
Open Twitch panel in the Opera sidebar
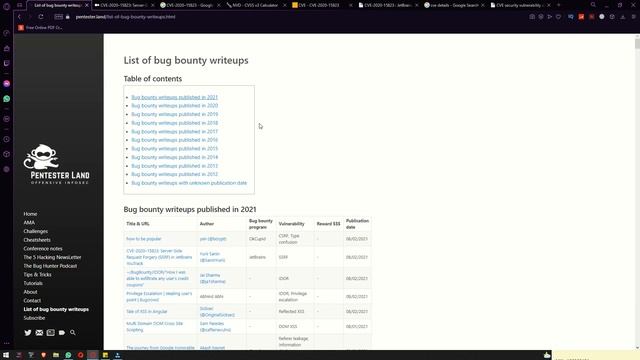pos(7,63)
